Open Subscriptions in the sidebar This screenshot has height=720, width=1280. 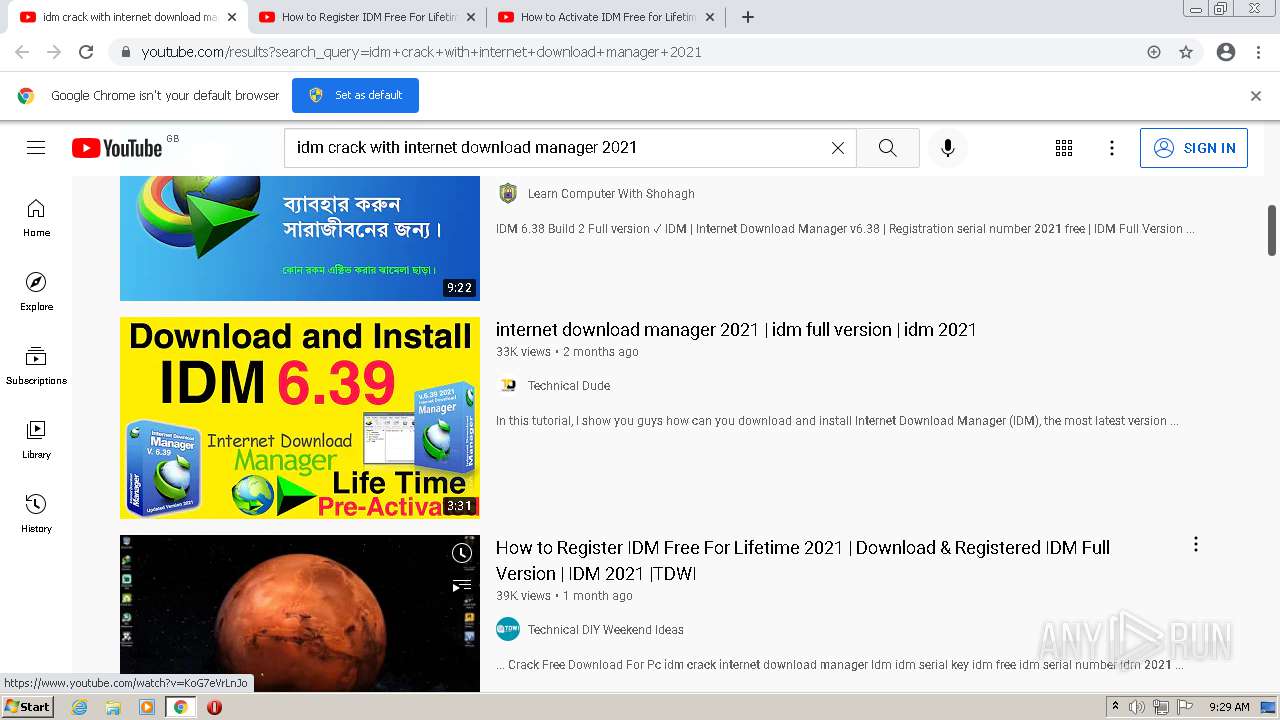(36, 366)
